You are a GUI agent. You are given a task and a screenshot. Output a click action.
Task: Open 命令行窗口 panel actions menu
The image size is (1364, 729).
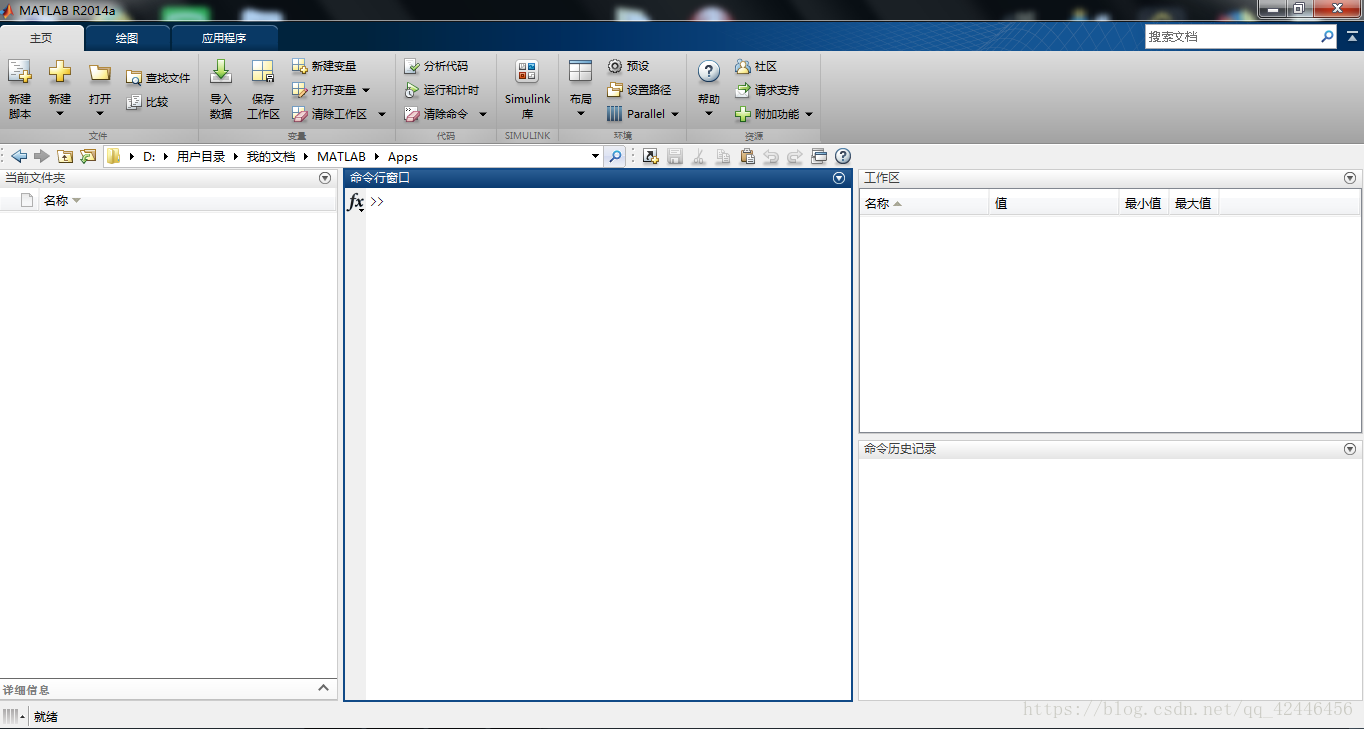pos(839,178)
